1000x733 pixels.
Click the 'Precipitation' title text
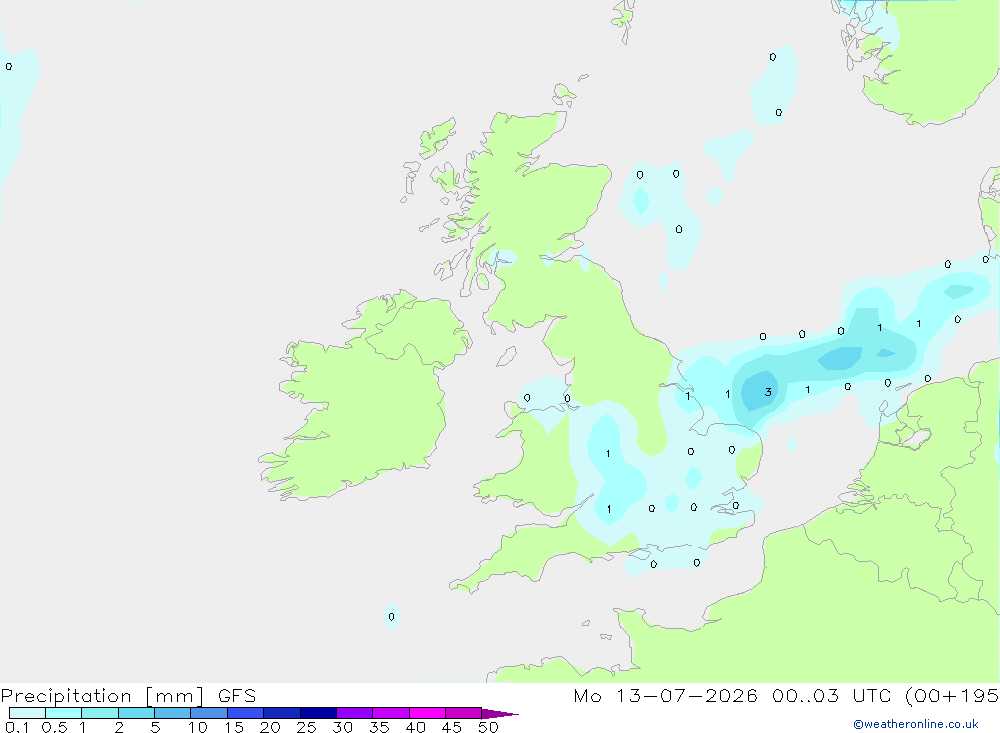(66, 696)
